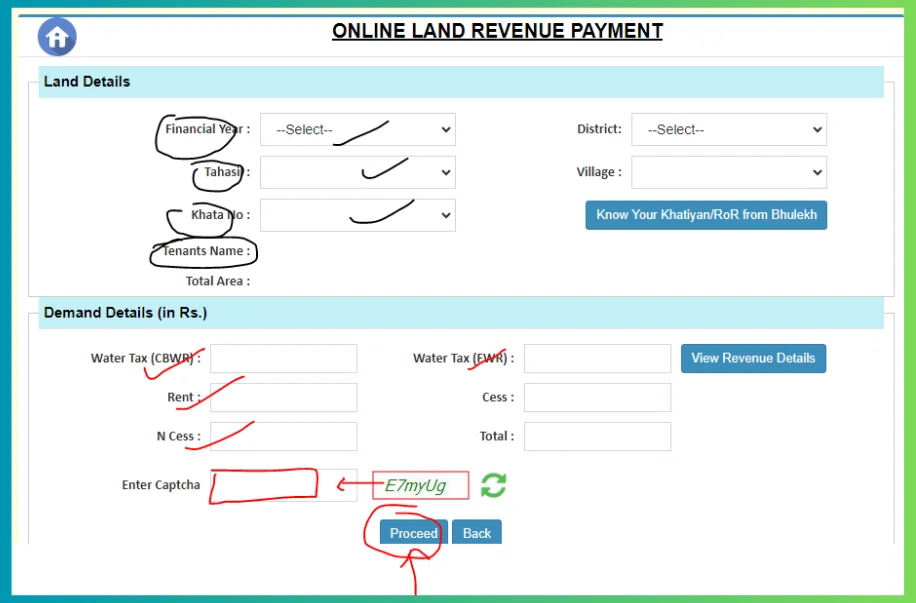
Task: Click the Total Area label
Action: pyautogui.click(x=218, y=281)
